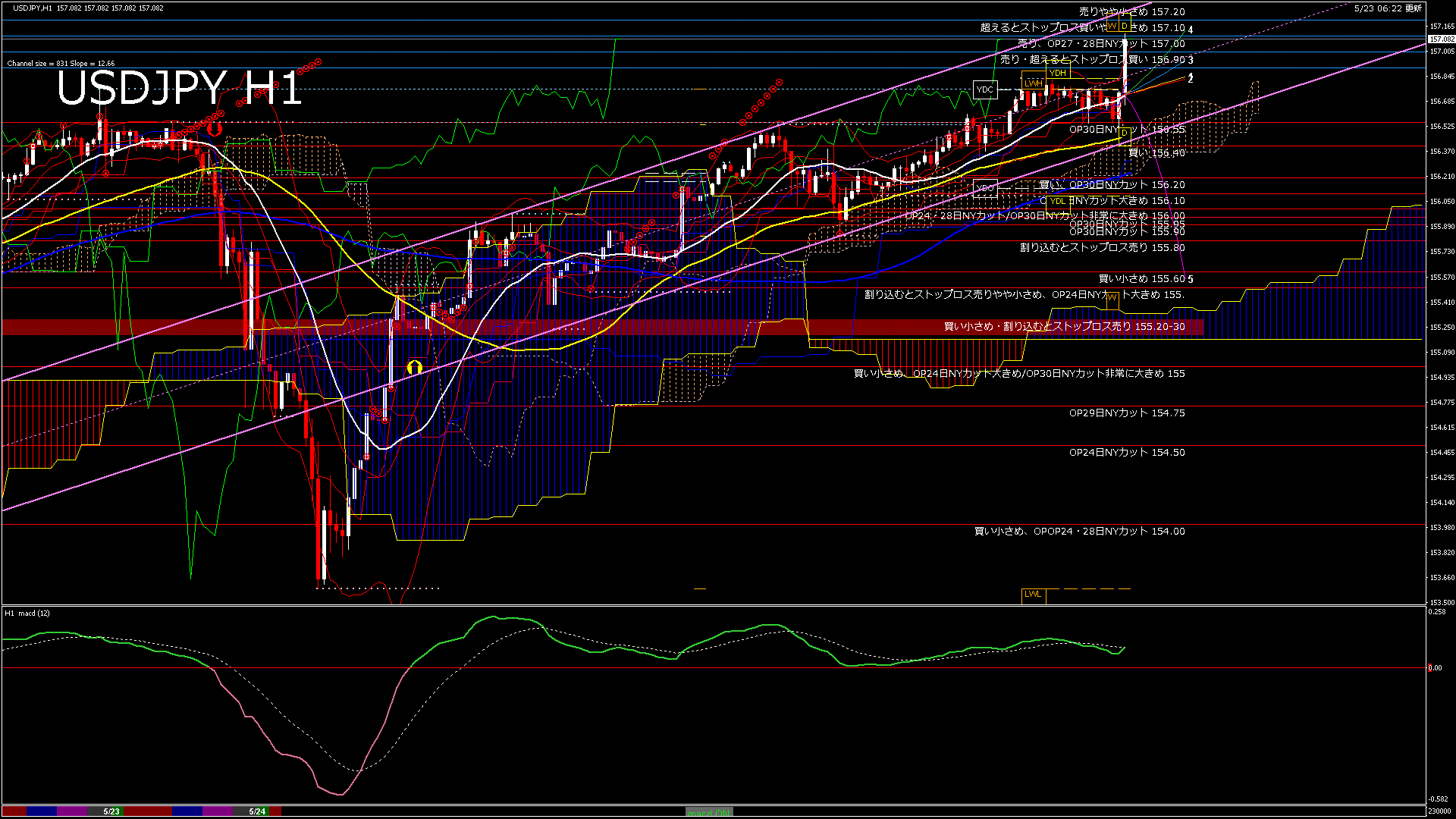Click the red horseshoe icon near top-left candles
The width and height of the screenshot is (1456, 819).
tap(215, 129)
